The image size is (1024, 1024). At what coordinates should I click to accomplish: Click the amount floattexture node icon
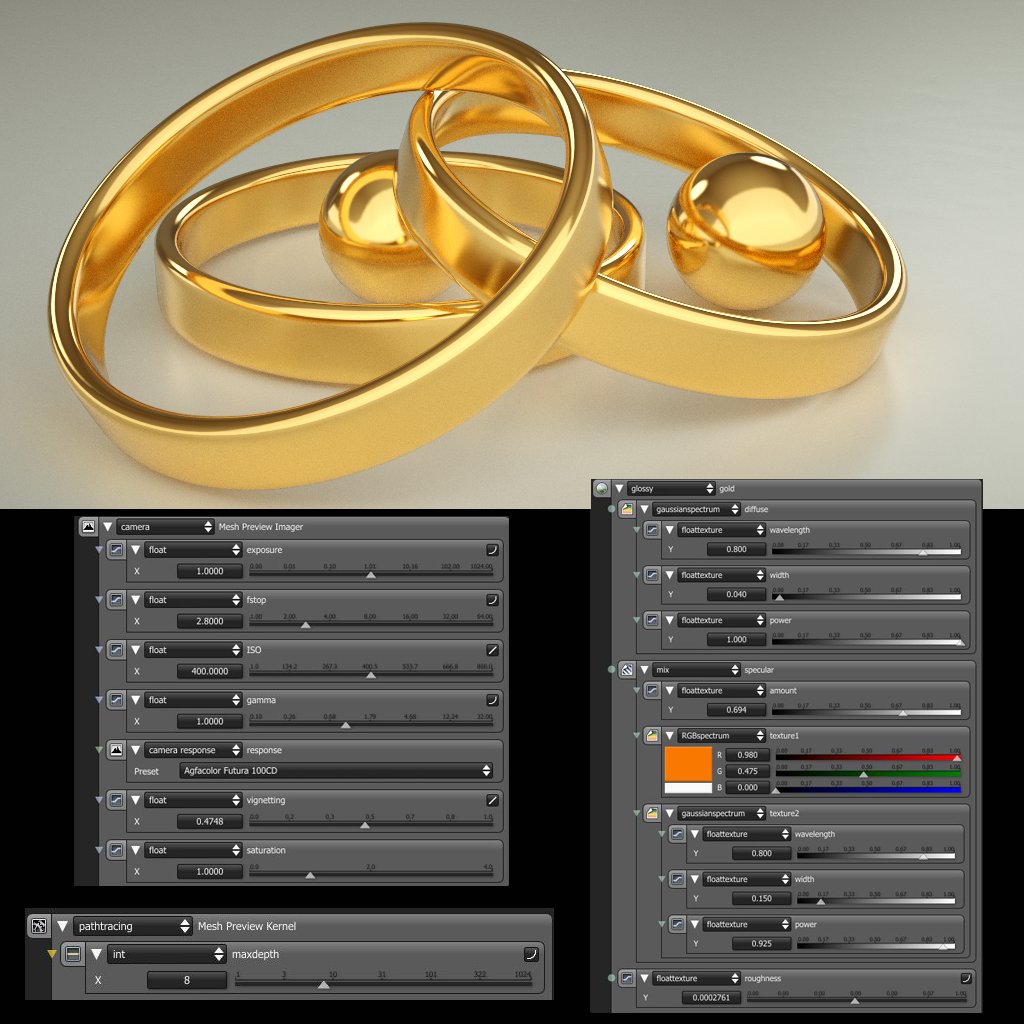click(x=652, y=691)
